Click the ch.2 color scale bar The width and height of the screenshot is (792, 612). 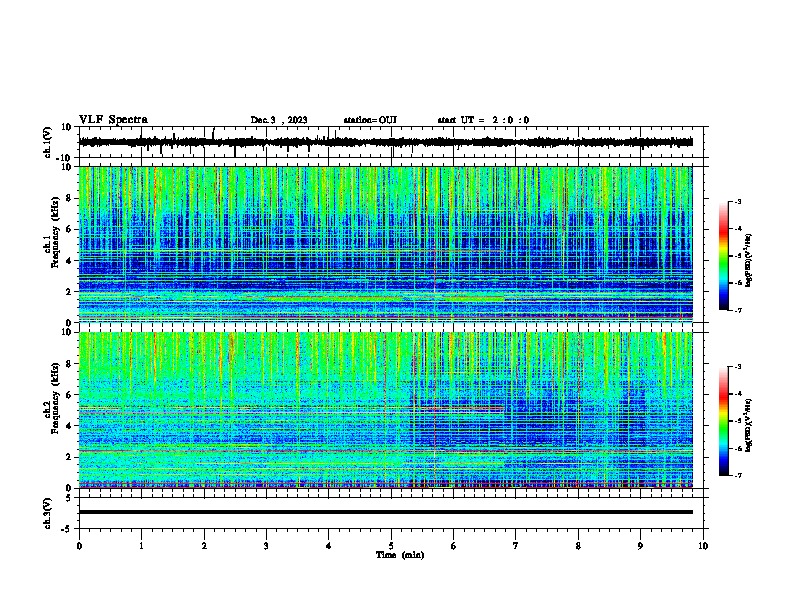click(724, 421)
